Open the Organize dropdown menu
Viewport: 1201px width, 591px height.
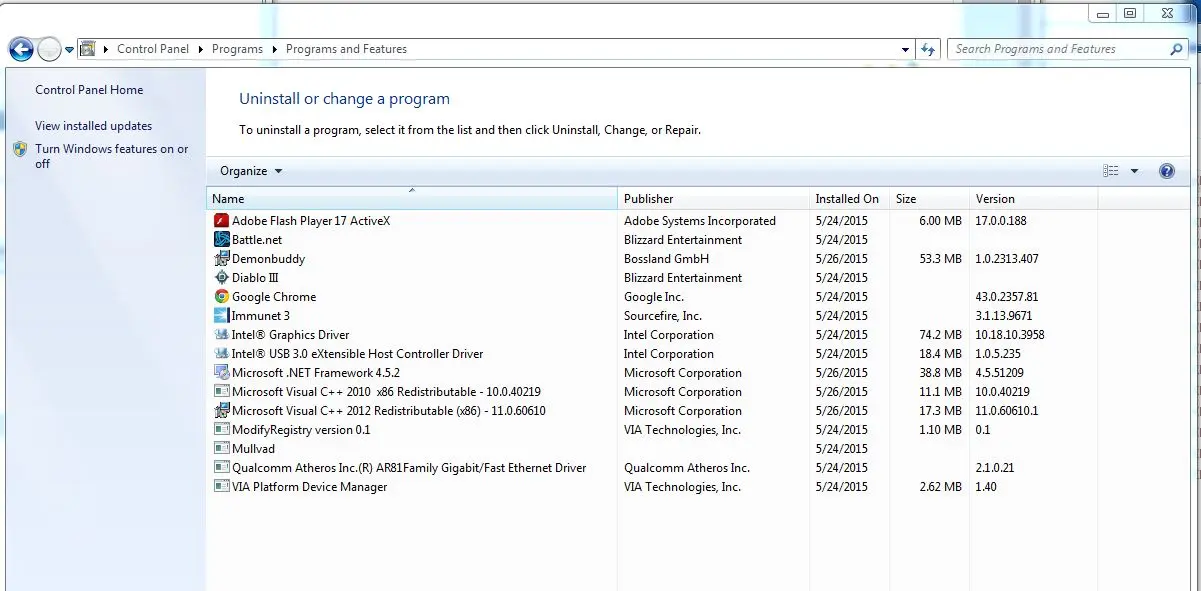tap(251, 171)
